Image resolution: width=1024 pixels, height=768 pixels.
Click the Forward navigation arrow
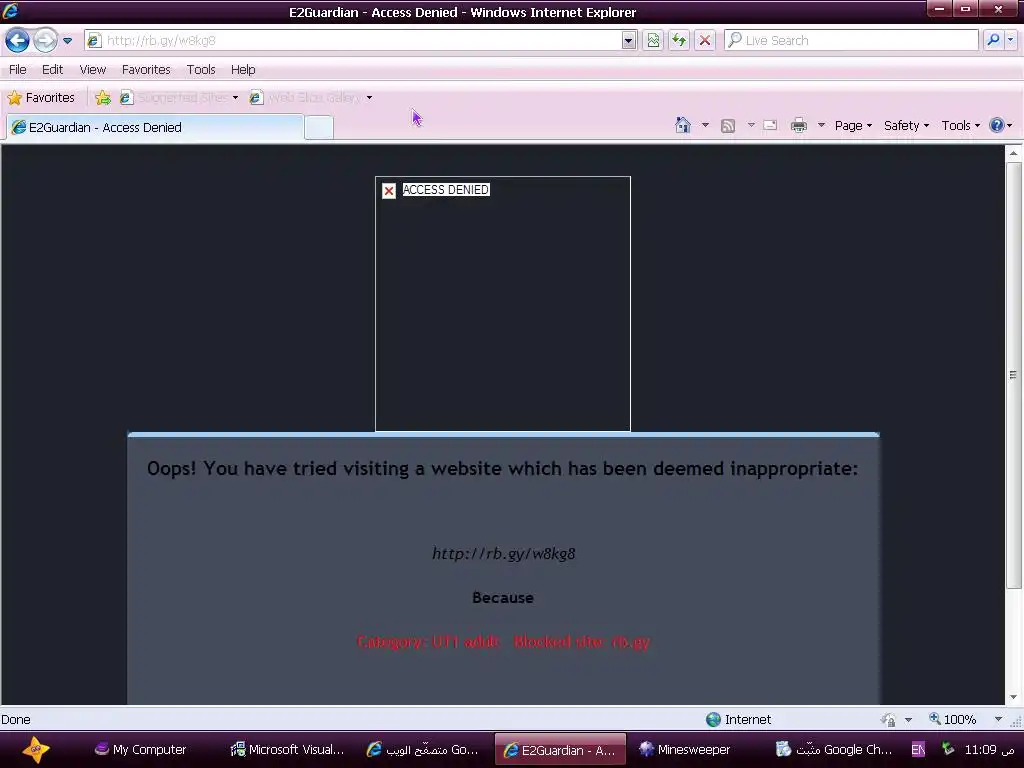pyautogui.click(x=45, y=40)
